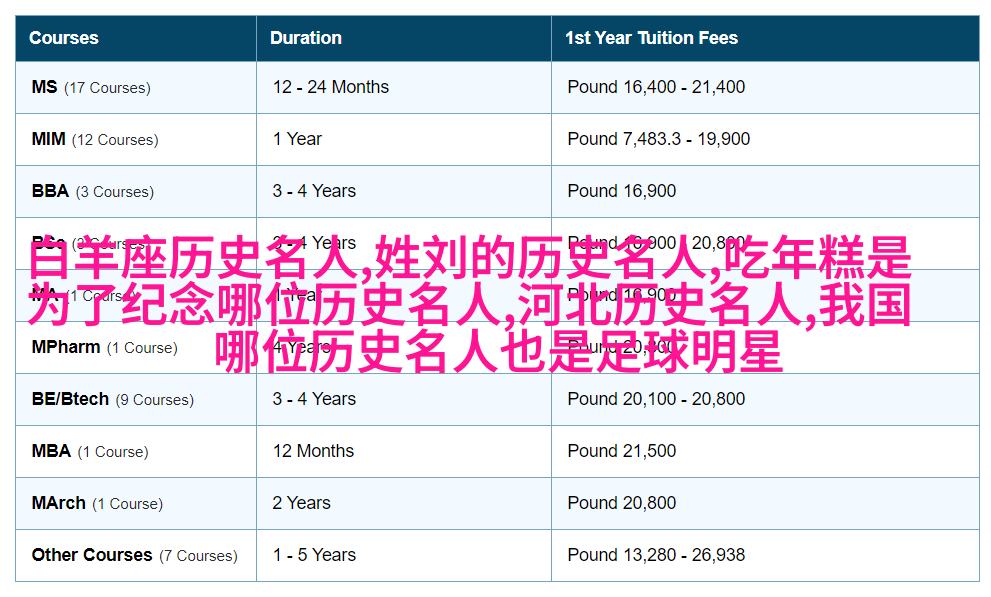Screen dimensions: 991x597
Task: Click the Pound 13,280 - 26,938 fee cell
Action: click(656, 555)
